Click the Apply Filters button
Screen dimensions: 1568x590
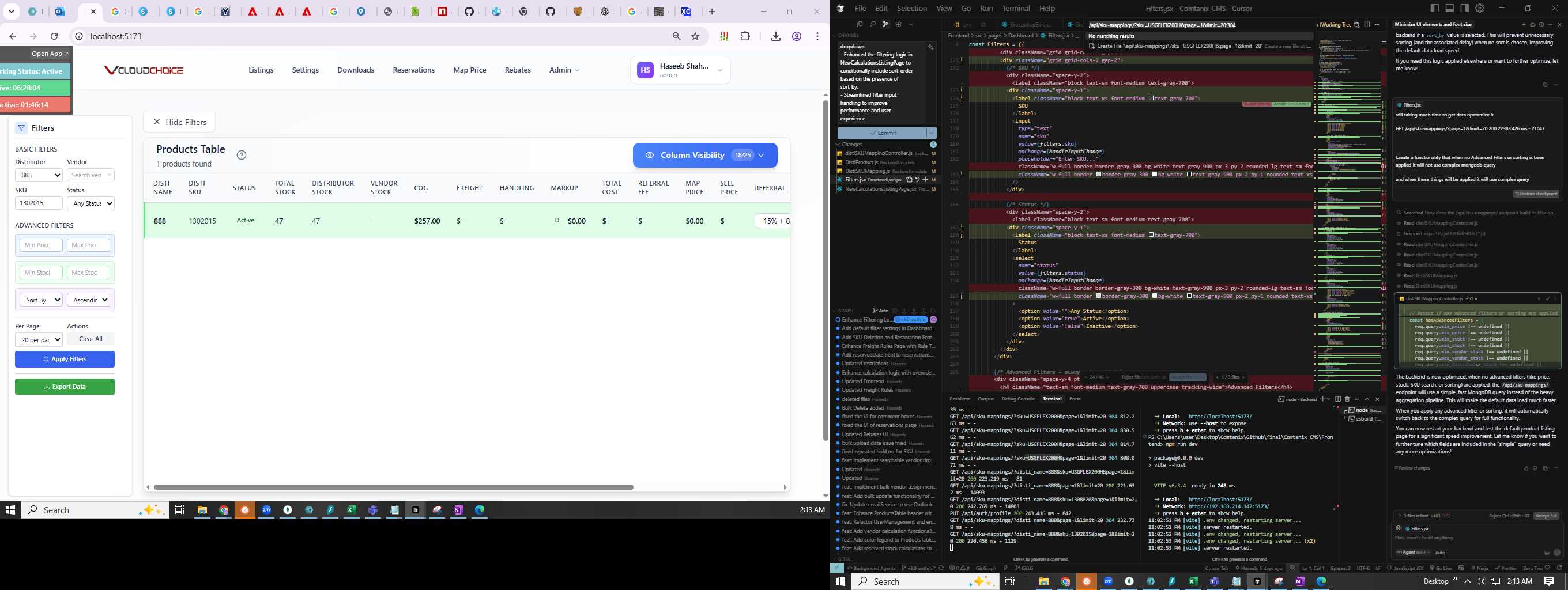click(x=65, y=360)
